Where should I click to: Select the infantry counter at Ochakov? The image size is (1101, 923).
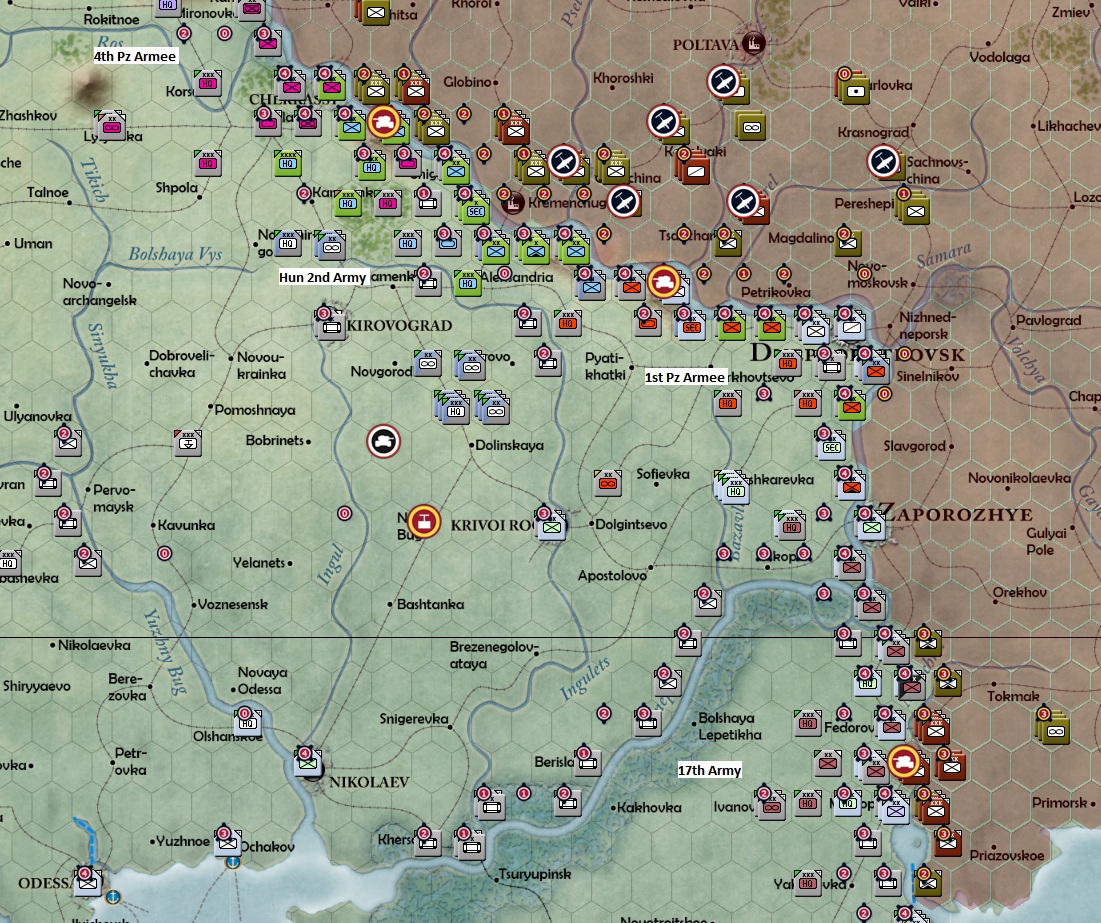click(x=227, y=842)
